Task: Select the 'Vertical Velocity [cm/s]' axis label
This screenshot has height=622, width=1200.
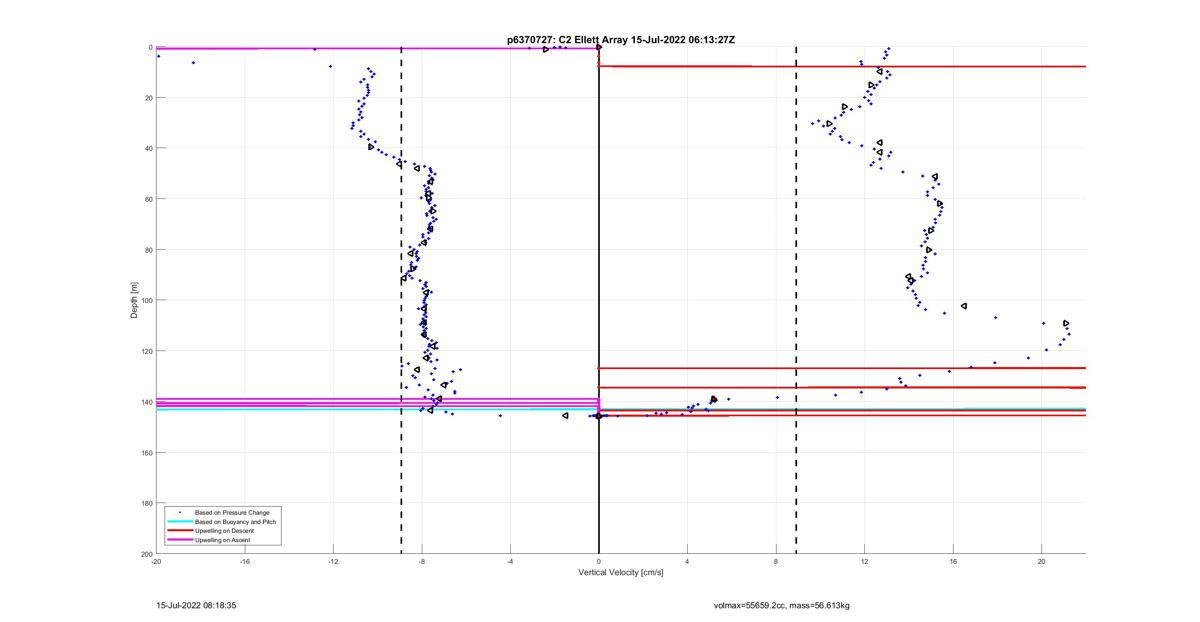Action: coord(621,572)
